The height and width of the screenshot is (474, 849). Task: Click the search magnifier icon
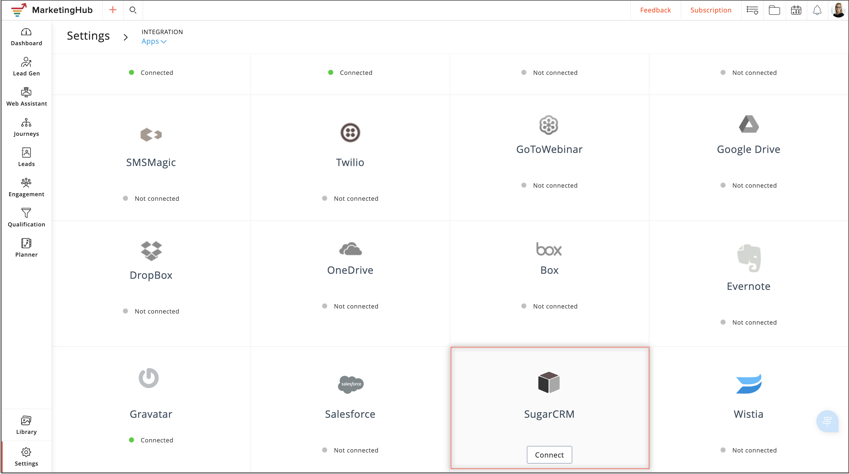tap(133, 10)
